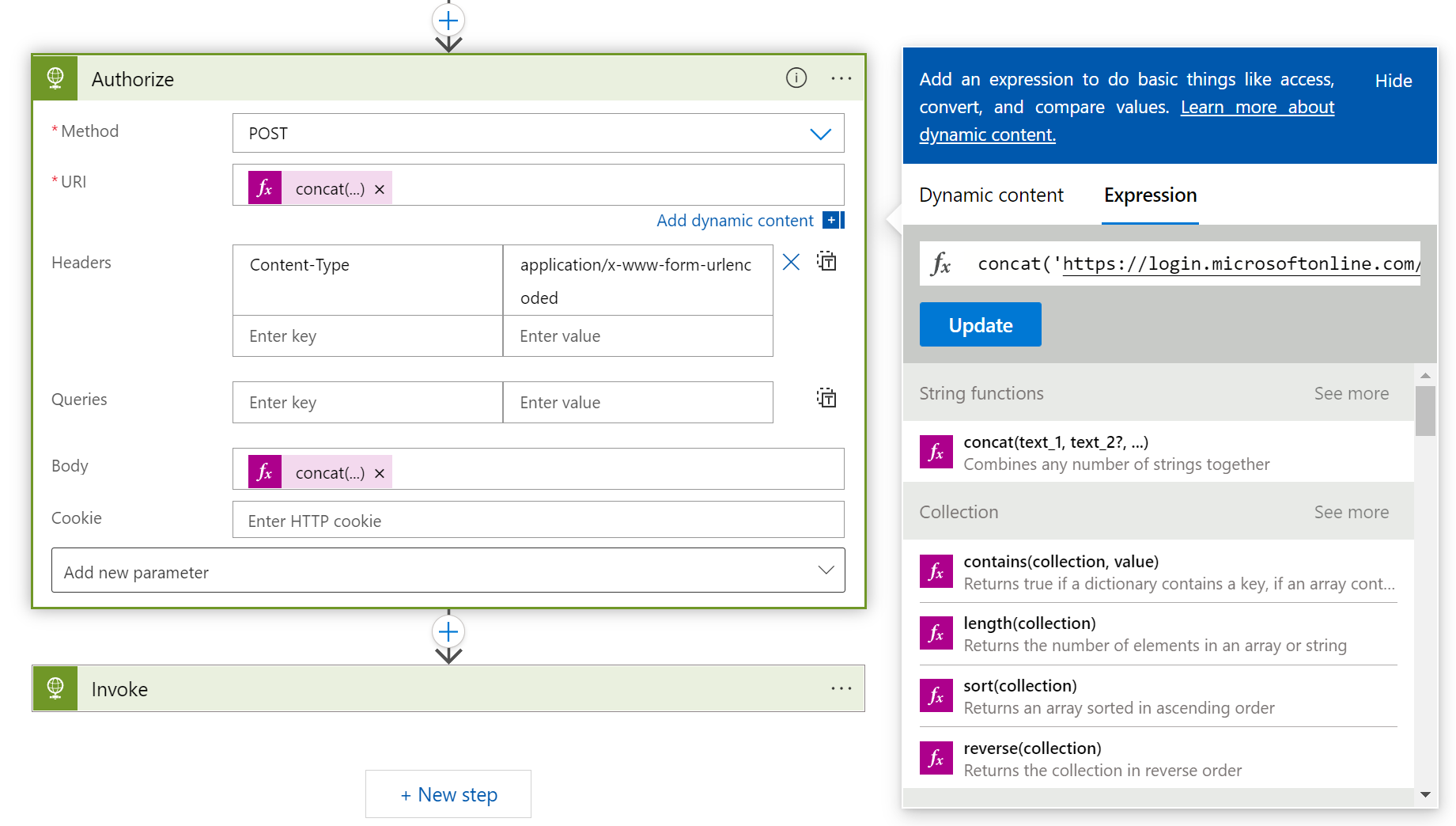Screen dimensions: 1456x826
Task: Open the Invoke action ellipsis menu
Action: click(841, 688)
